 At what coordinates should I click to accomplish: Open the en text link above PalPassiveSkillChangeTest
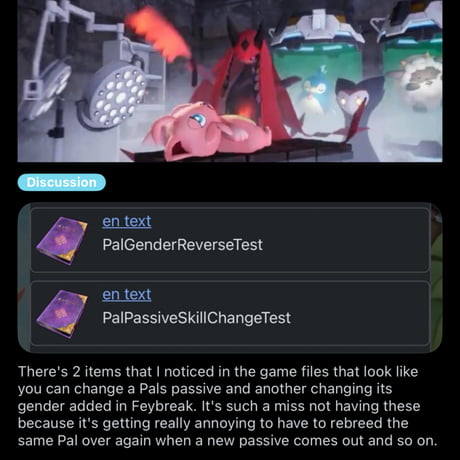(127, 294)
